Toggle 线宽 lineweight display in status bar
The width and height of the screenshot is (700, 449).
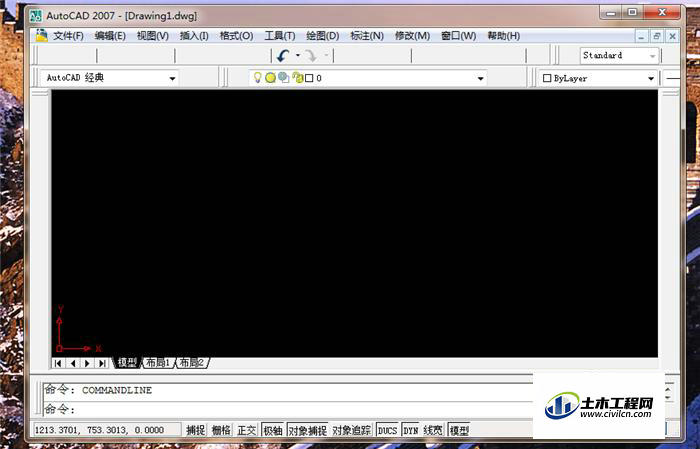433,430
